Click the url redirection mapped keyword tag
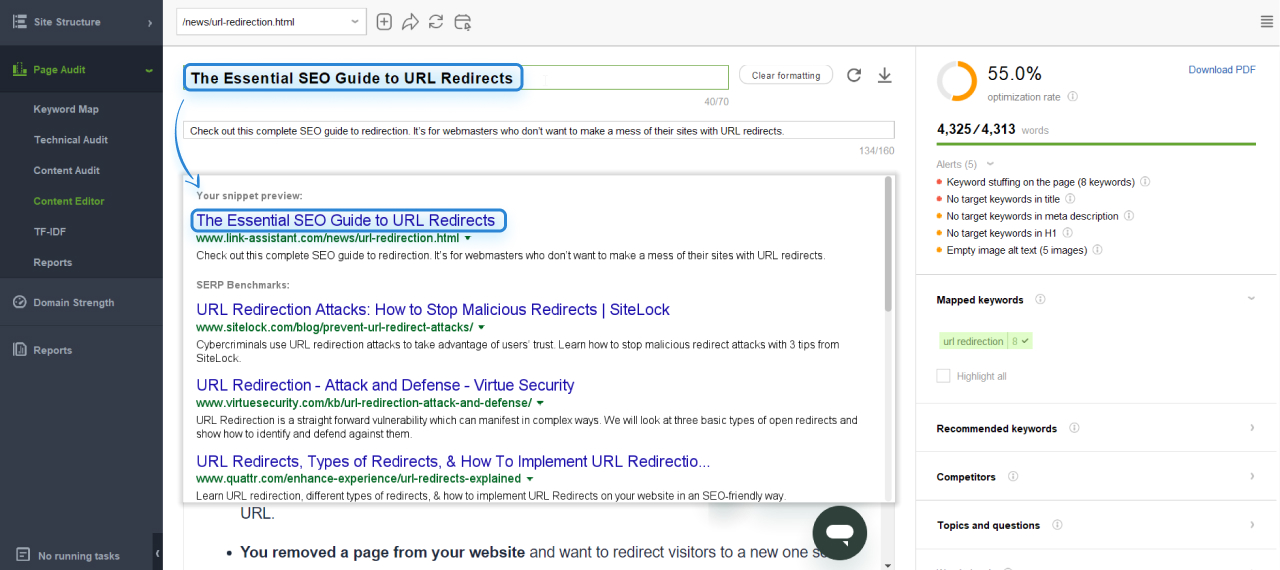The height and width of the screenshot is (570, 1280). pos(986,341)
